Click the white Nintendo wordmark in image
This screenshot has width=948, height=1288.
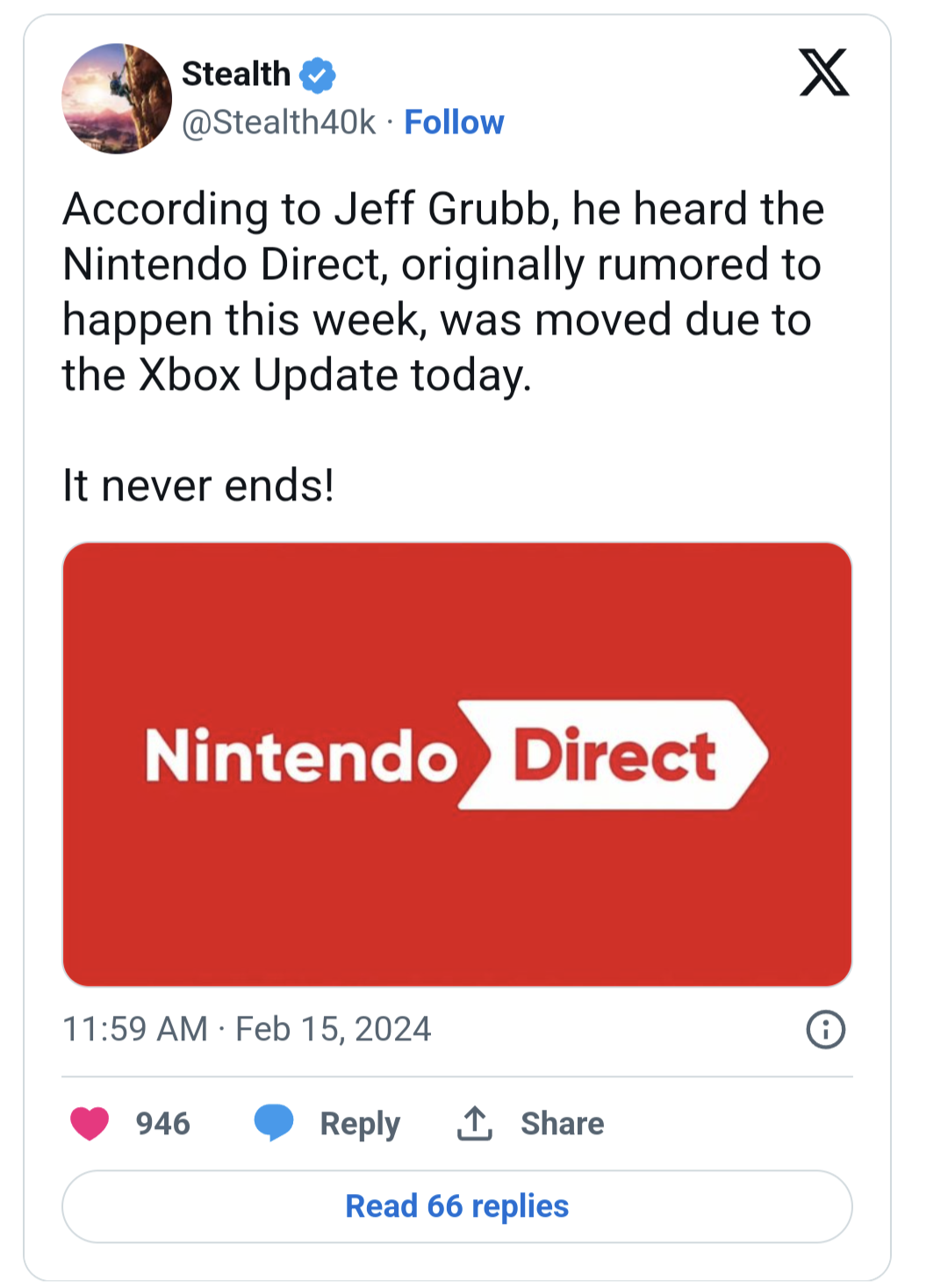click(x=301, y=755)
